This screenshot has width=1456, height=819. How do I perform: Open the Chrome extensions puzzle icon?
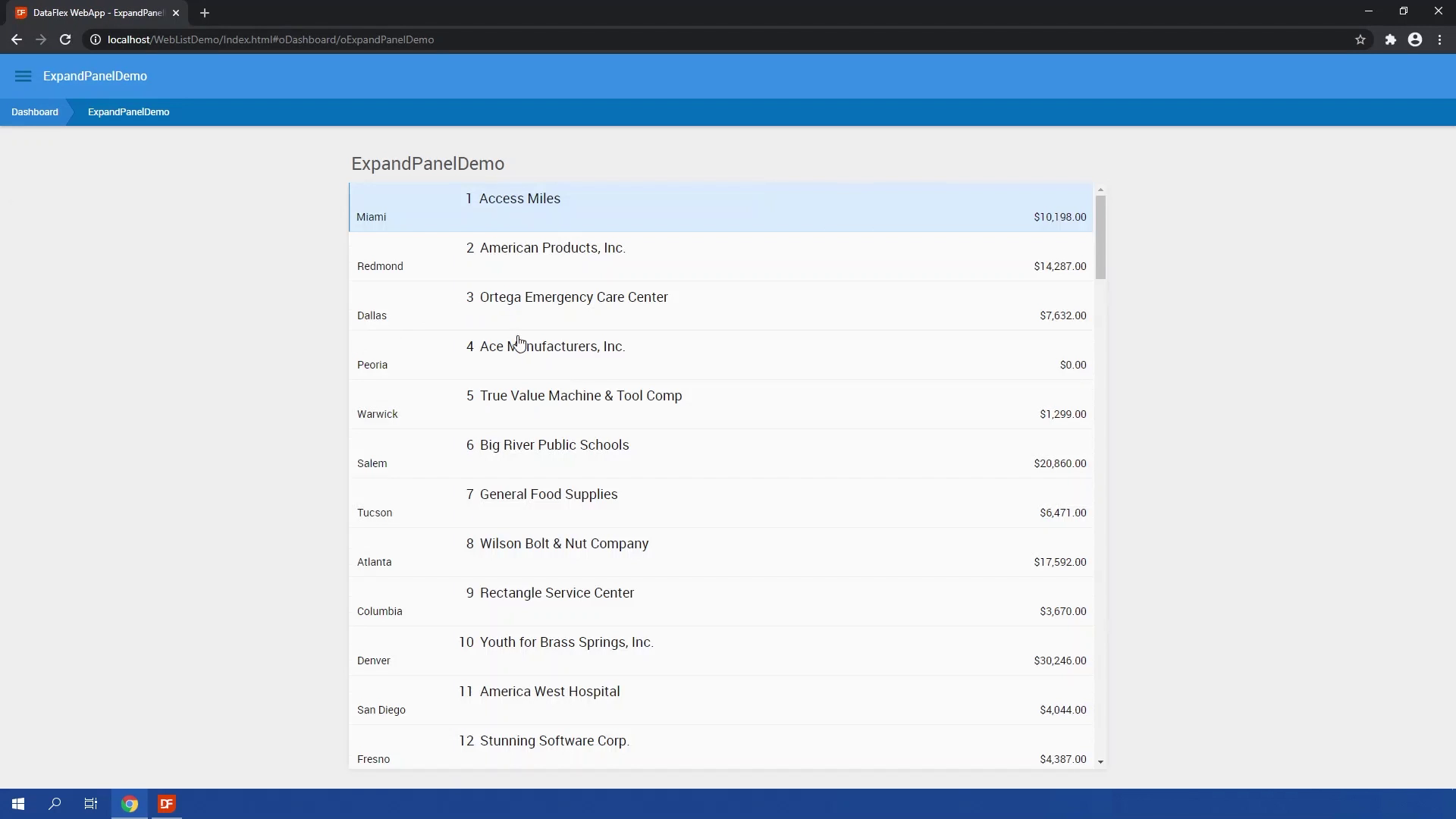point(1390,39)
